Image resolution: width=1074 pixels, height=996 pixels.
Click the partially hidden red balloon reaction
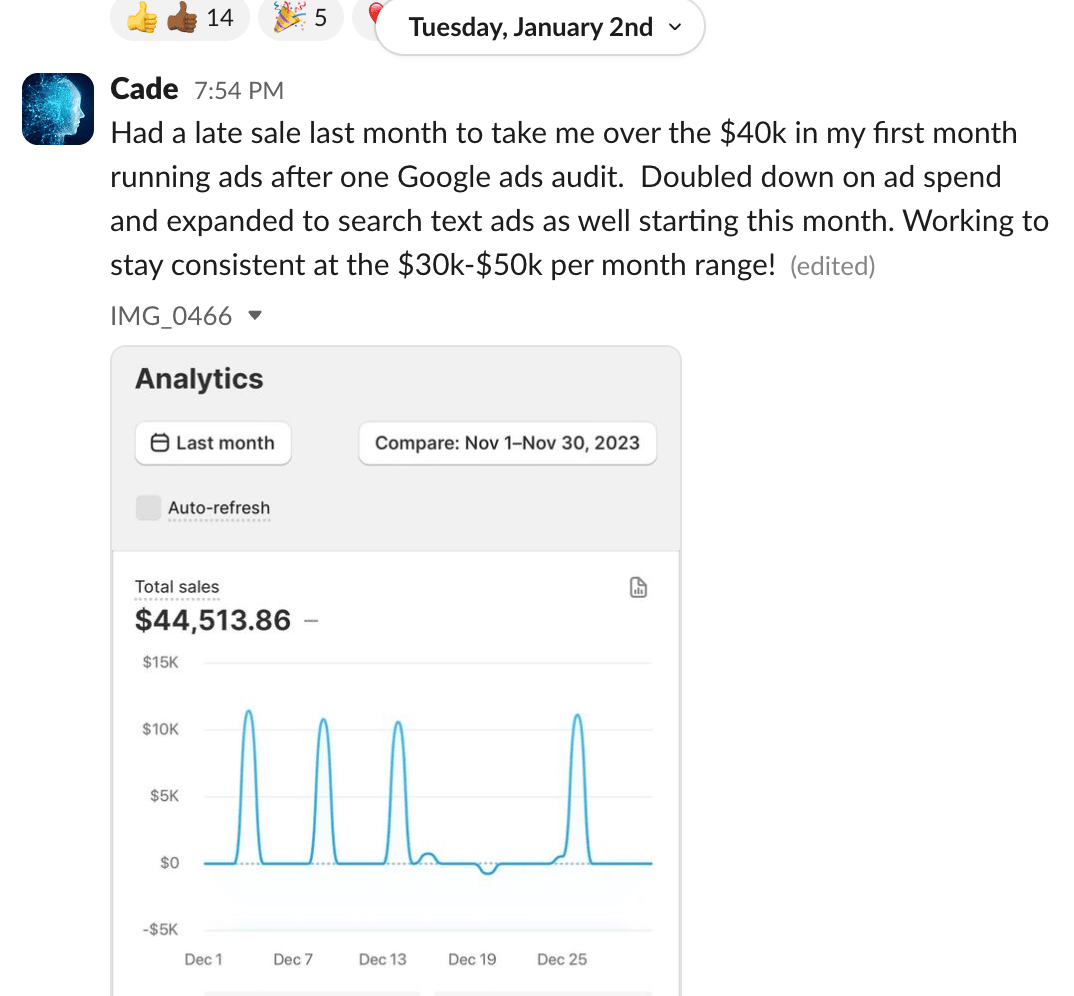tap(368, 16)
